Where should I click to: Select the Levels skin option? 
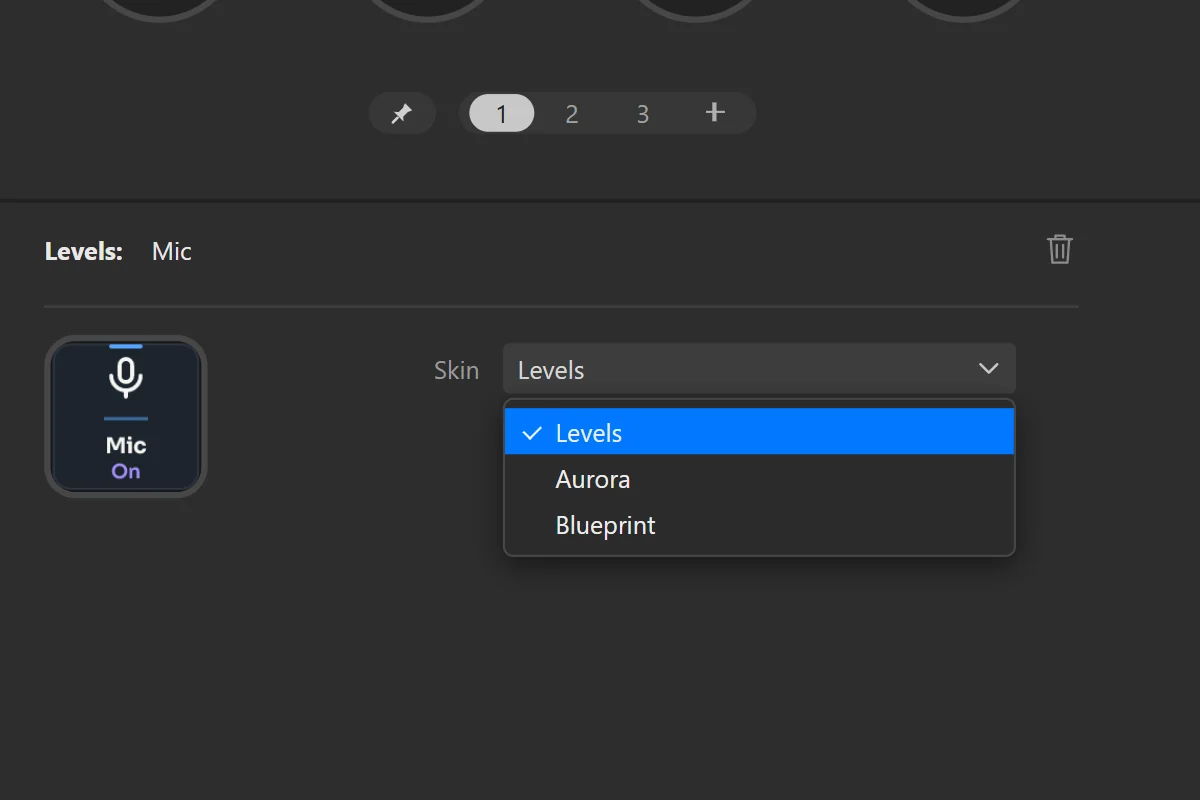pyautogui.click(x=760, y=433)
